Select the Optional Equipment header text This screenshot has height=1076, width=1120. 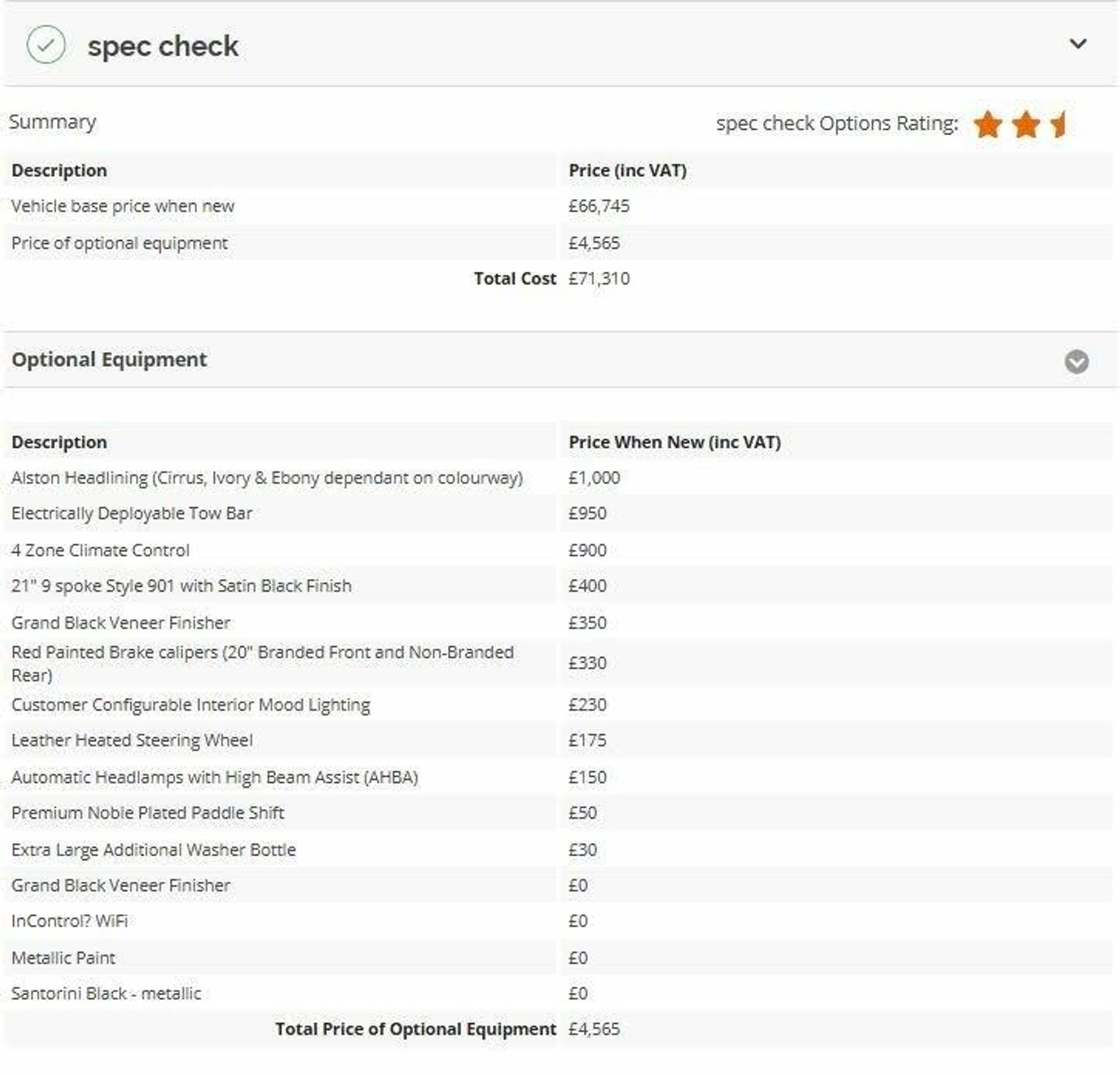(109, 359)
